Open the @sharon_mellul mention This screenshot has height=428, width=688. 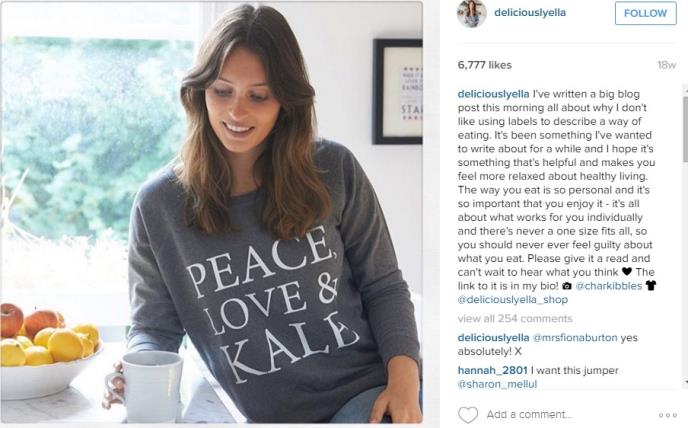497,385
